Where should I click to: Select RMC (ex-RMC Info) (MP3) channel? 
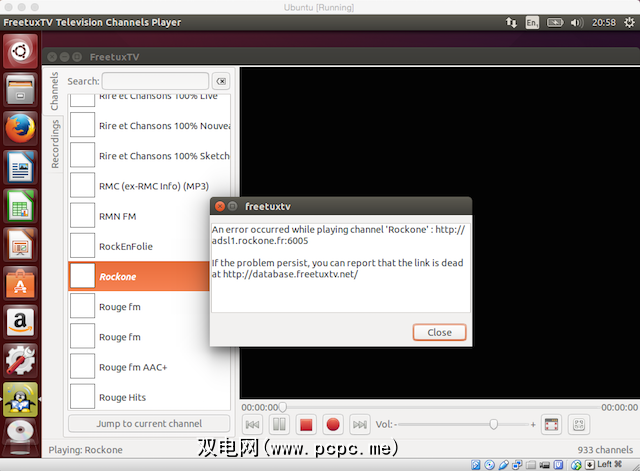[150, 186]
